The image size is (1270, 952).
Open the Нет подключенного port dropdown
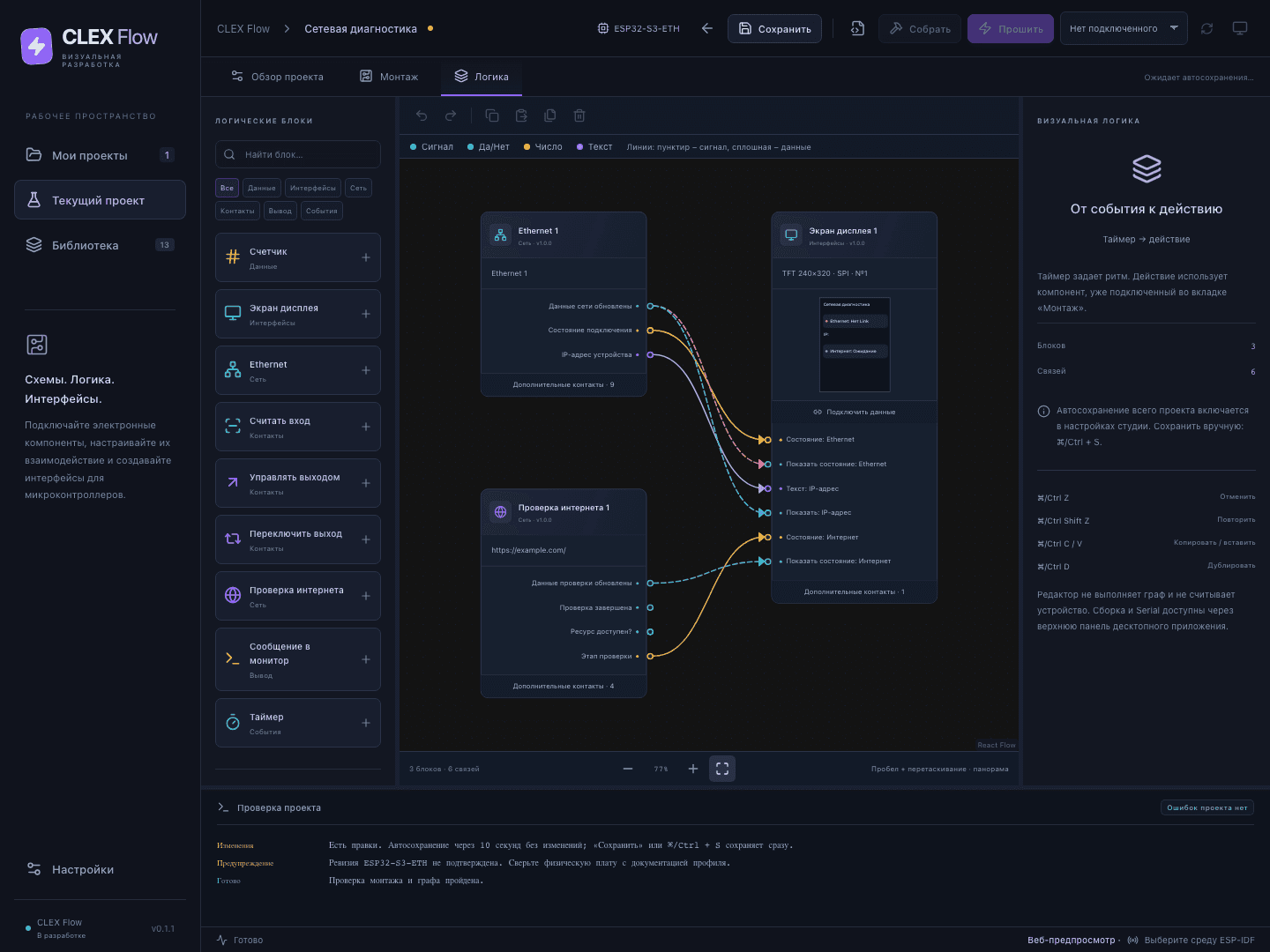point(1124,28)
